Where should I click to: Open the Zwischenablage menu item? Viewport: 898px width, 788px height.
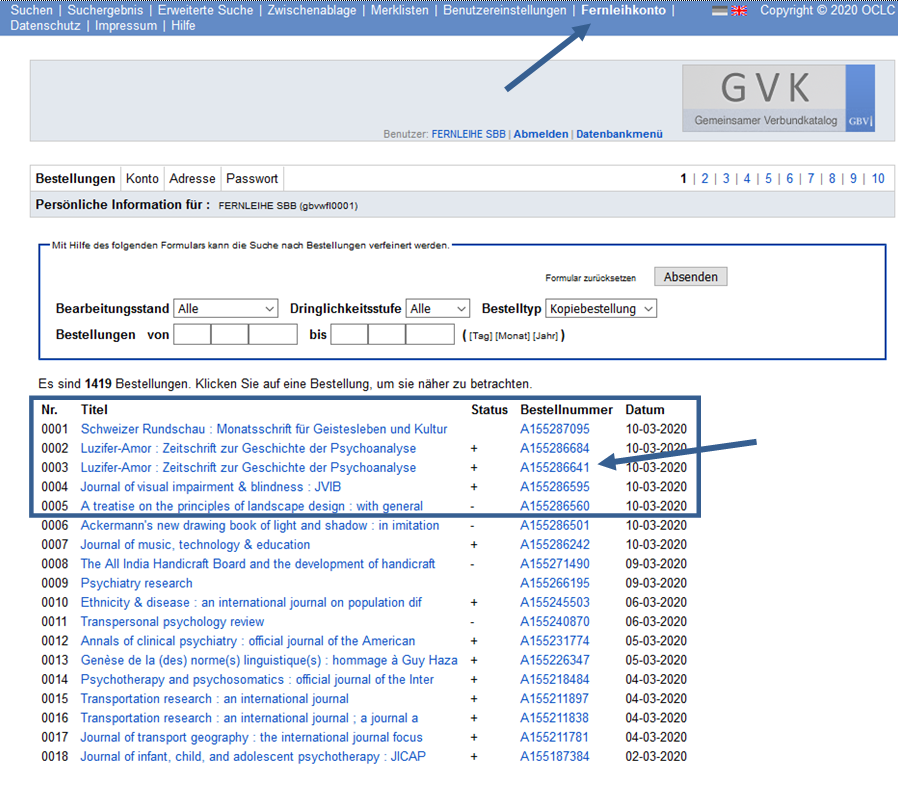312,10
